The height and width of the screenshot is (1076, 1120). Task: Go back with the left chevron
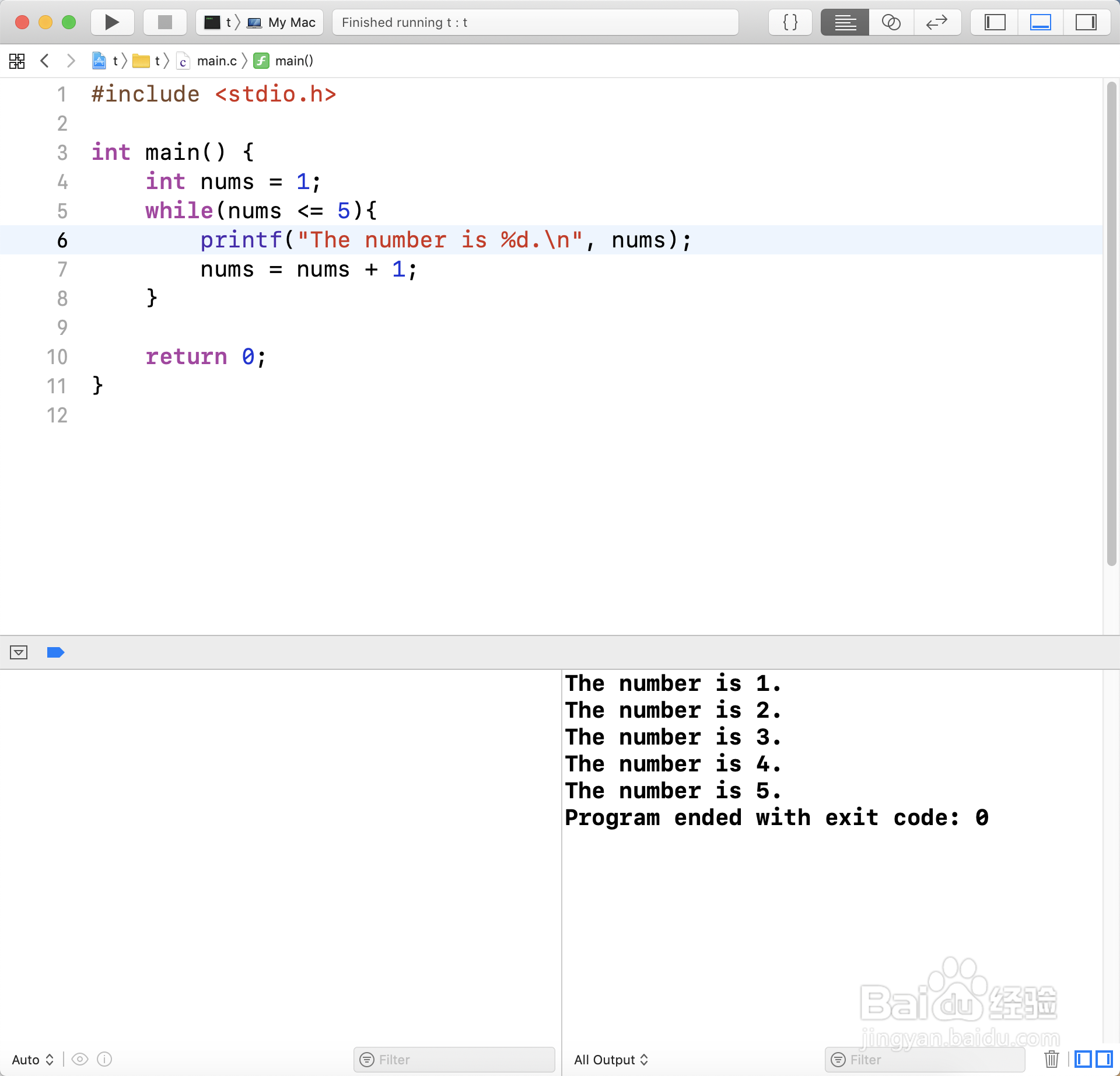44,61
